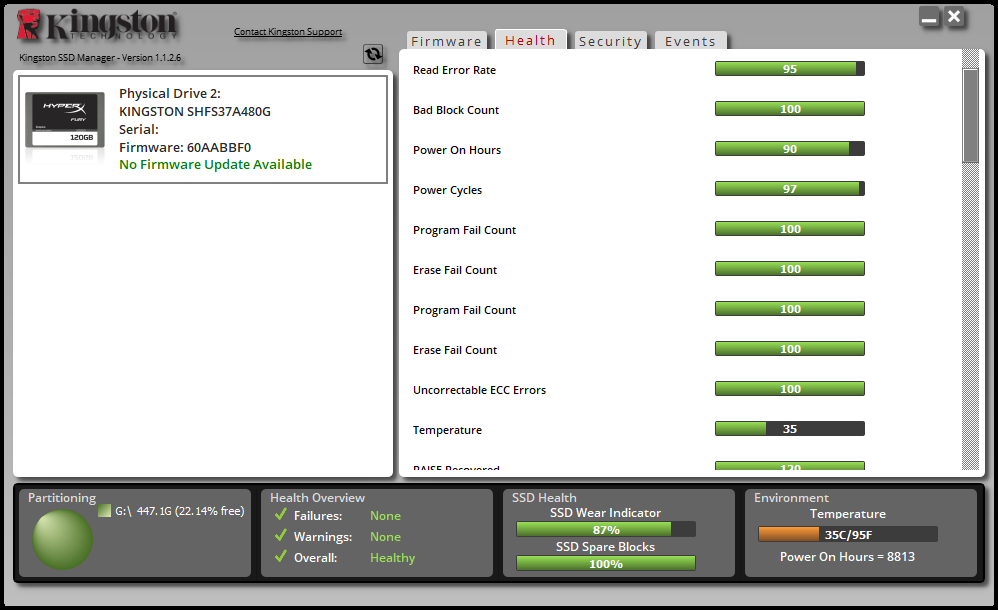Open the Firmware tab
The height and width of the screenshot is (610, 998).
pos(447,41)
